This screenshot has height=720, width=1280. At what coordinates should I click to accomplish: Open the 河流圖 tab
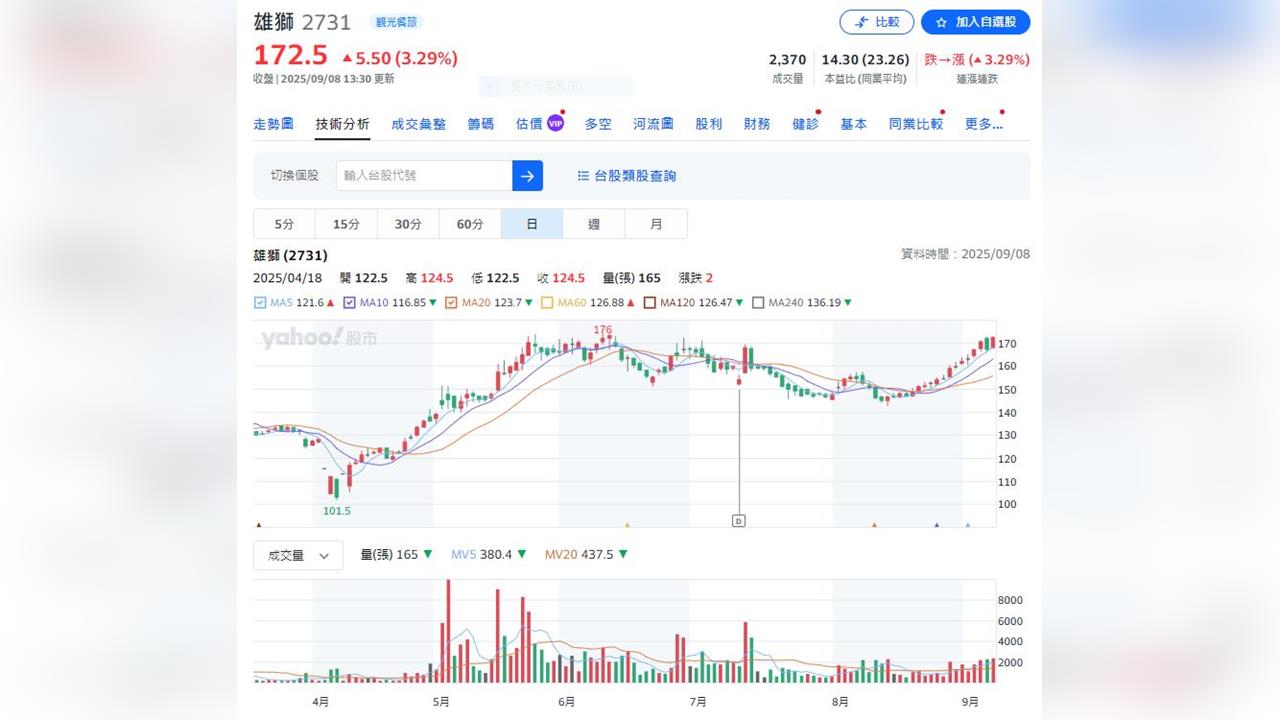(x=653, y=124)
